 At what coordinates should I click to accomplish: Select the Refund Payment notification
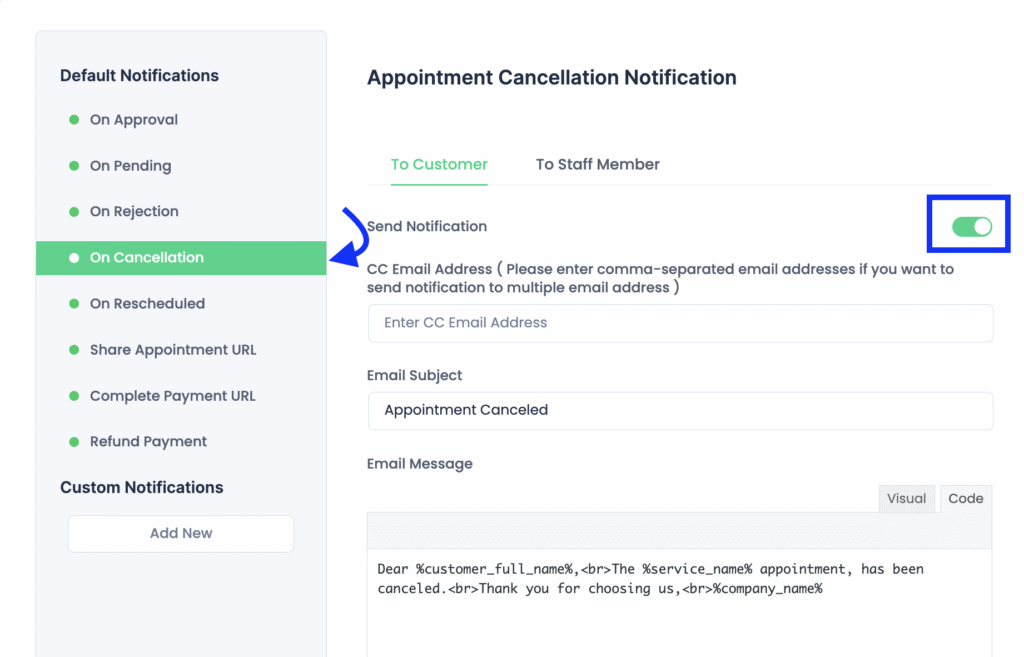148,442
